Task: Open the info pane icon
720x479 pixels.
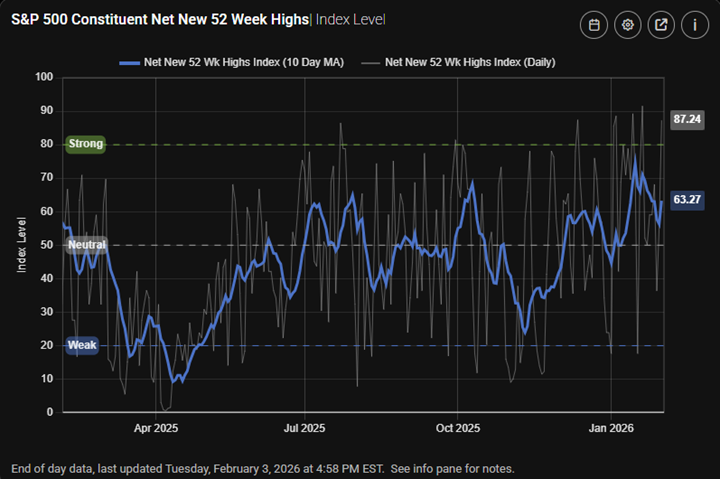Action: pyautogui.click(x=695, y=25)
